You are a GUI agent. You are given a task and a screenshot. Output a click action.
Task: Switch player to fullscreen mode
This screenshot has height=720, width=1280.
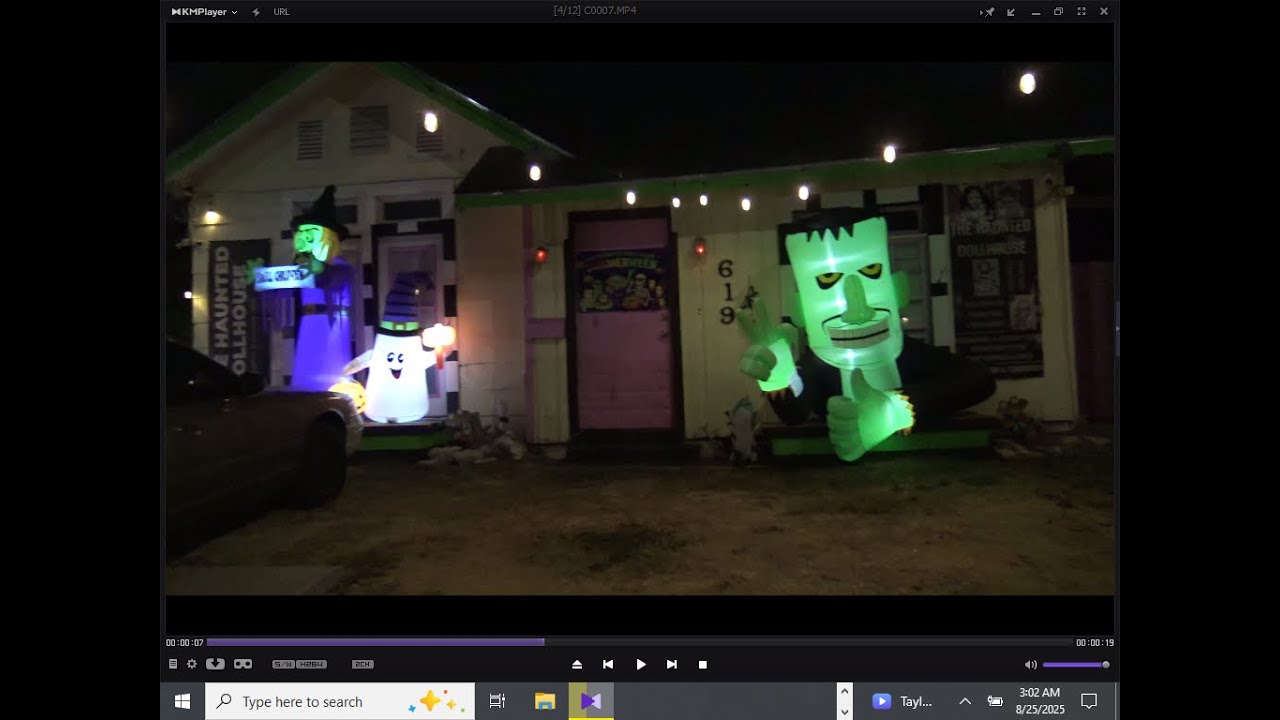coord(1081,12)
